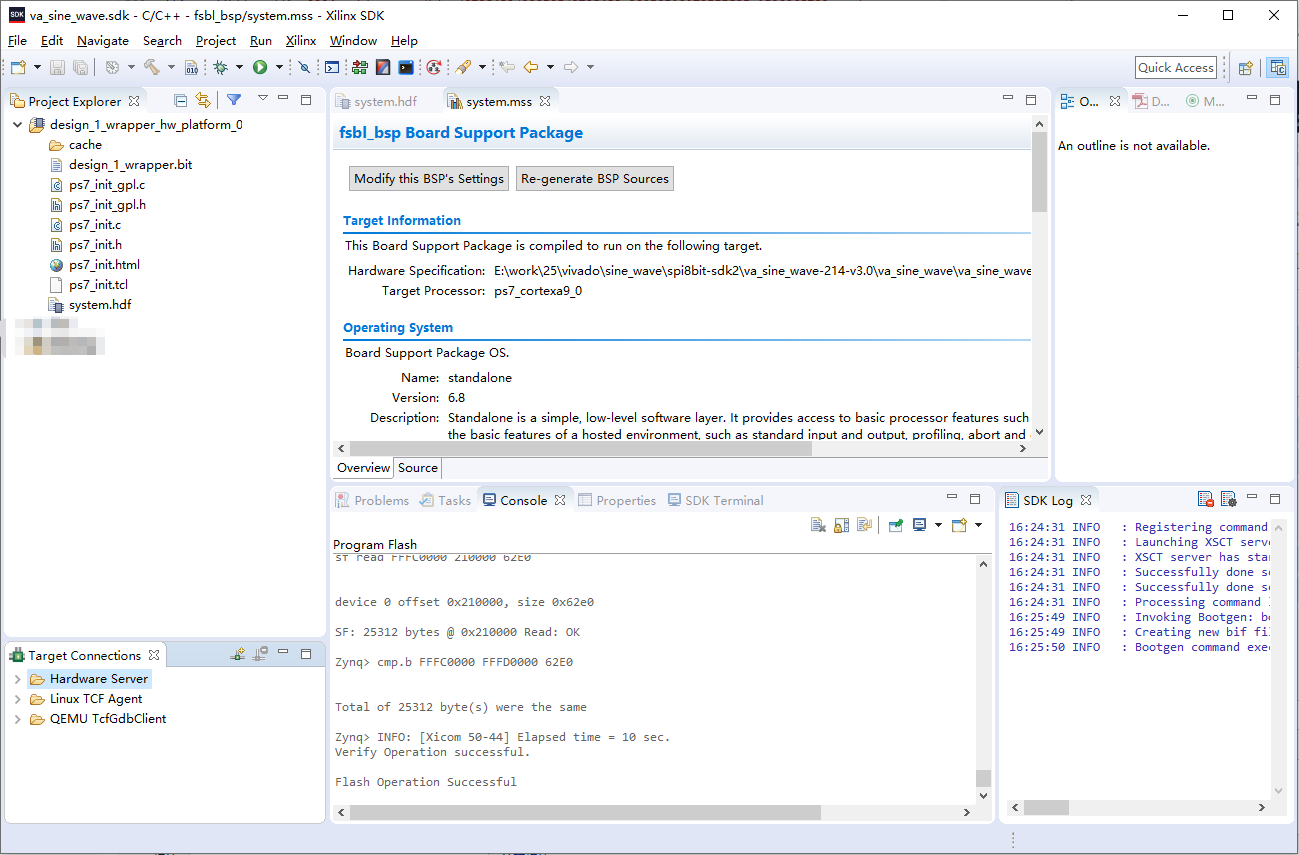Screen dimensions: 1299x855
Task: Open the C/C++ perspective icon
Action: click(1278, 68)
